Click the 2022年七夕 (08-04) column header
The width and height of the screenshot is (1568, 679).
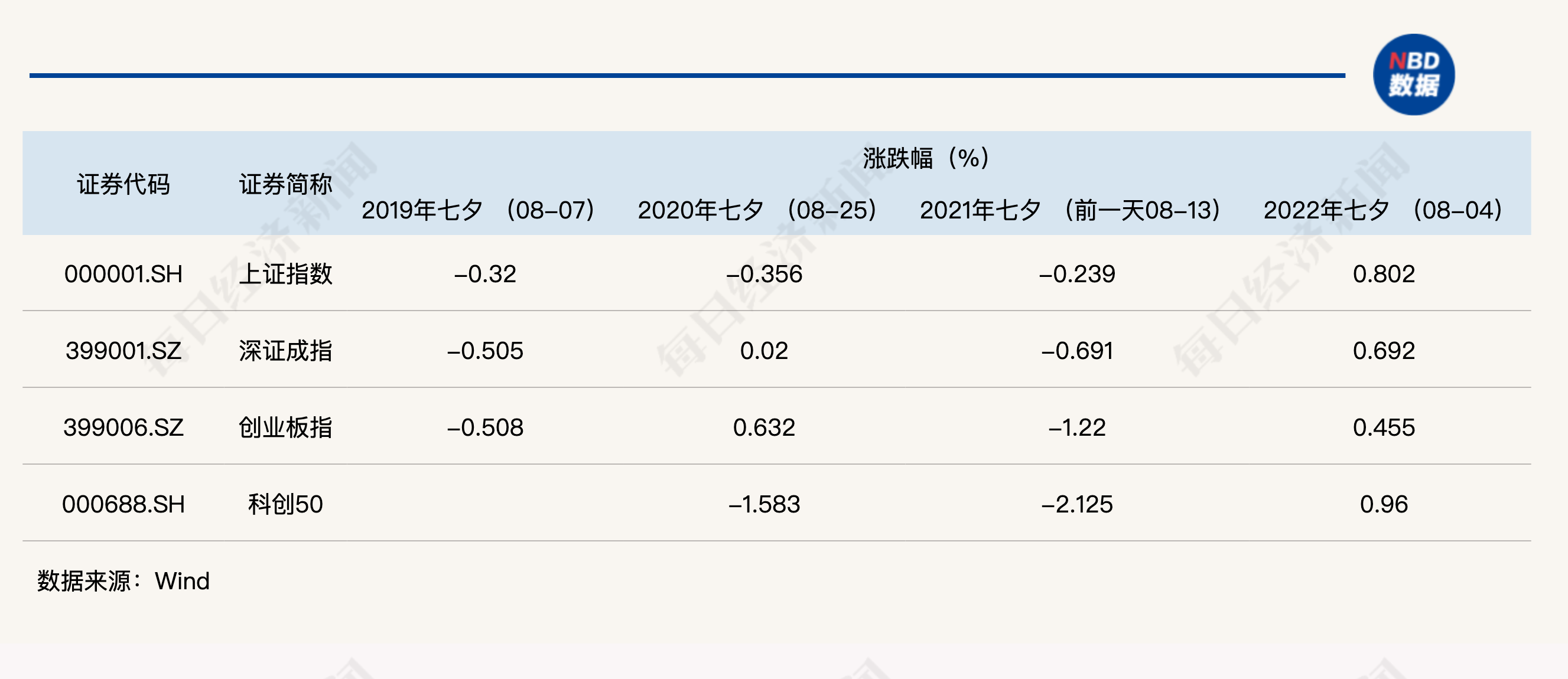click(x=1383, y=210)
